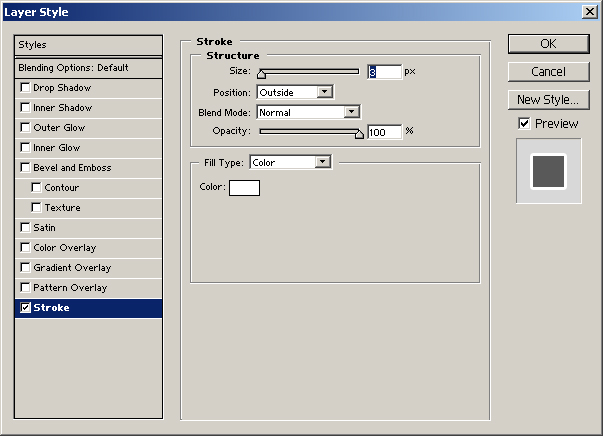This screenshot has height=436, width=603.
Task: Enable the Texture checkbox
Action: pos(36,208)
